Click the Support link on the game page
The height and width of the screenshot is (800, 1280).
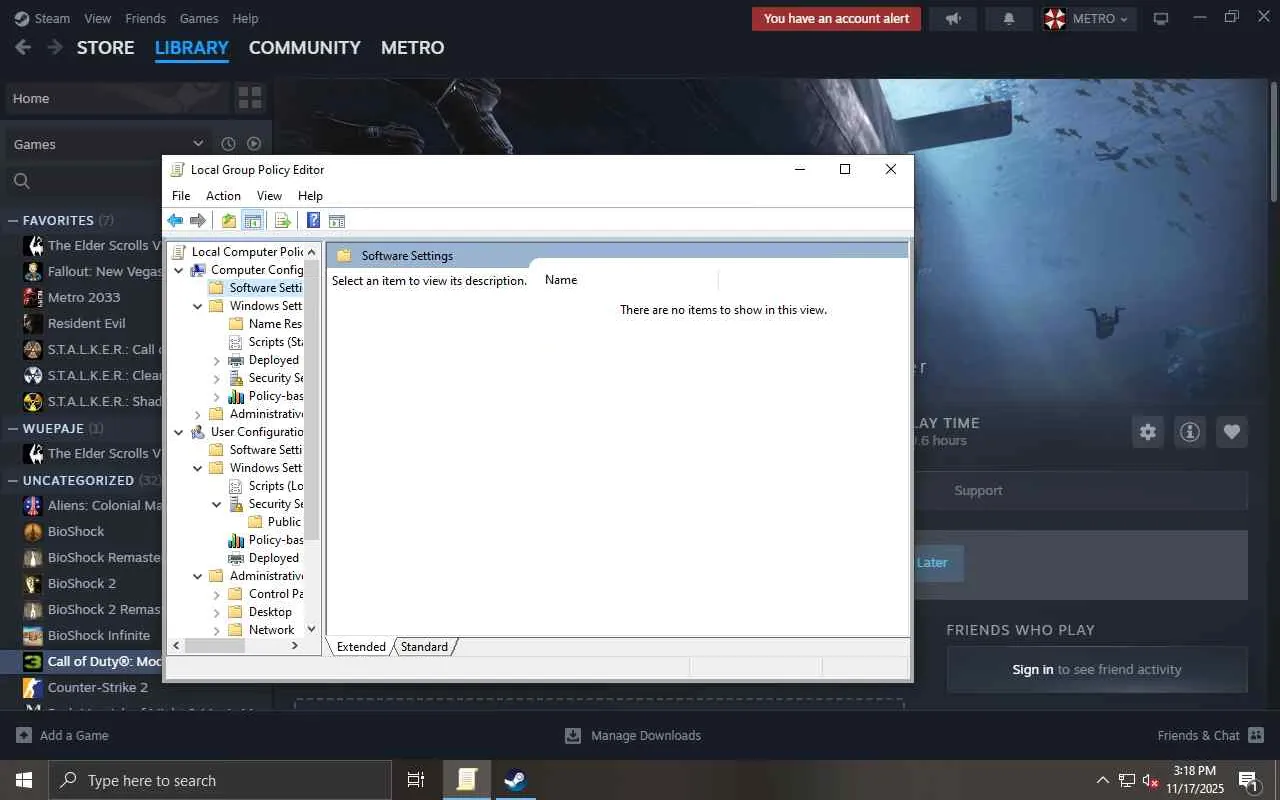(x=978, y=491)
